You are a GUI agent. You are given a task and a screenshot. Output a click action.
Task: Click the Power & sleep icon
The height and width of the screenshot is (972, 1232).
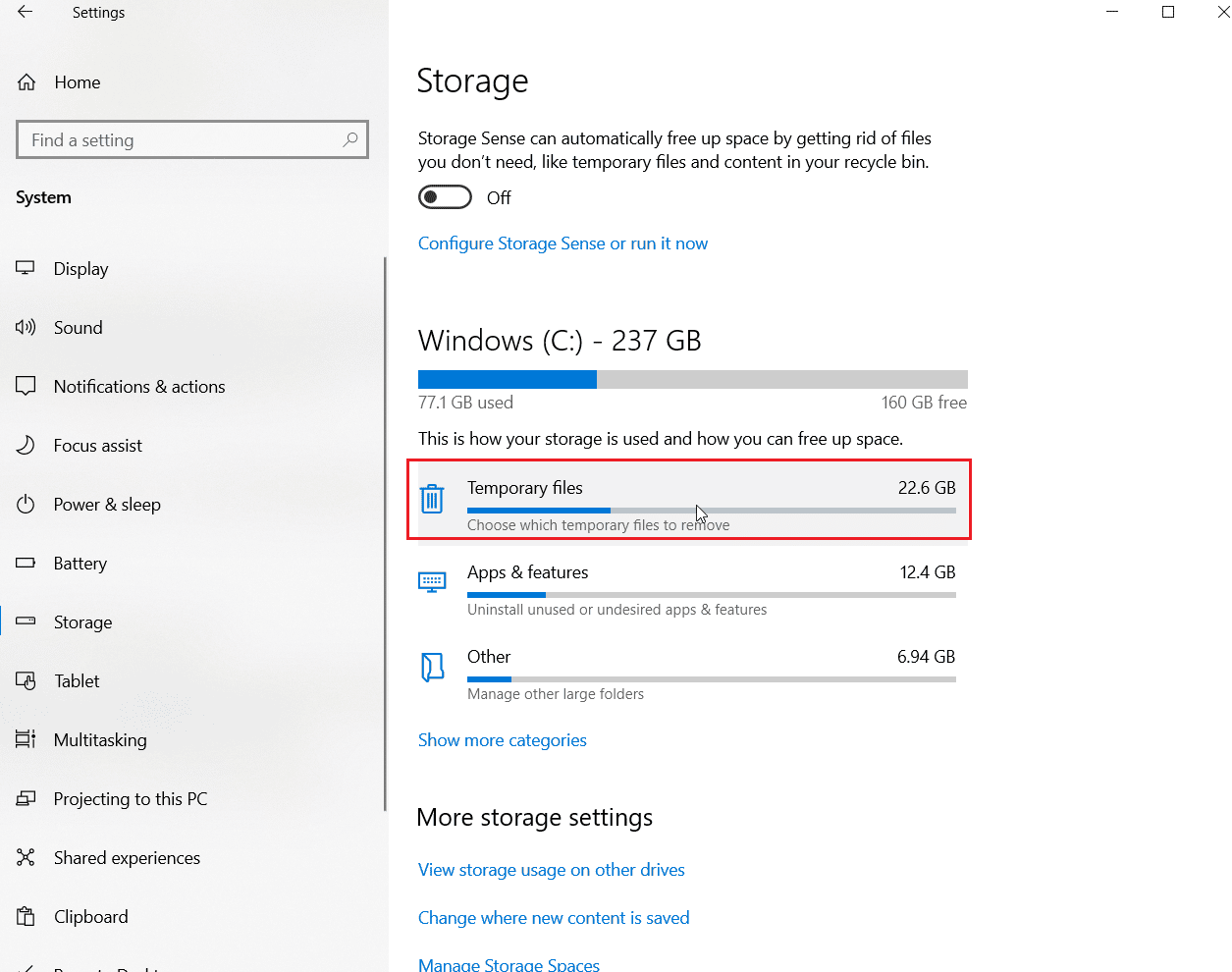pos(26,504)
